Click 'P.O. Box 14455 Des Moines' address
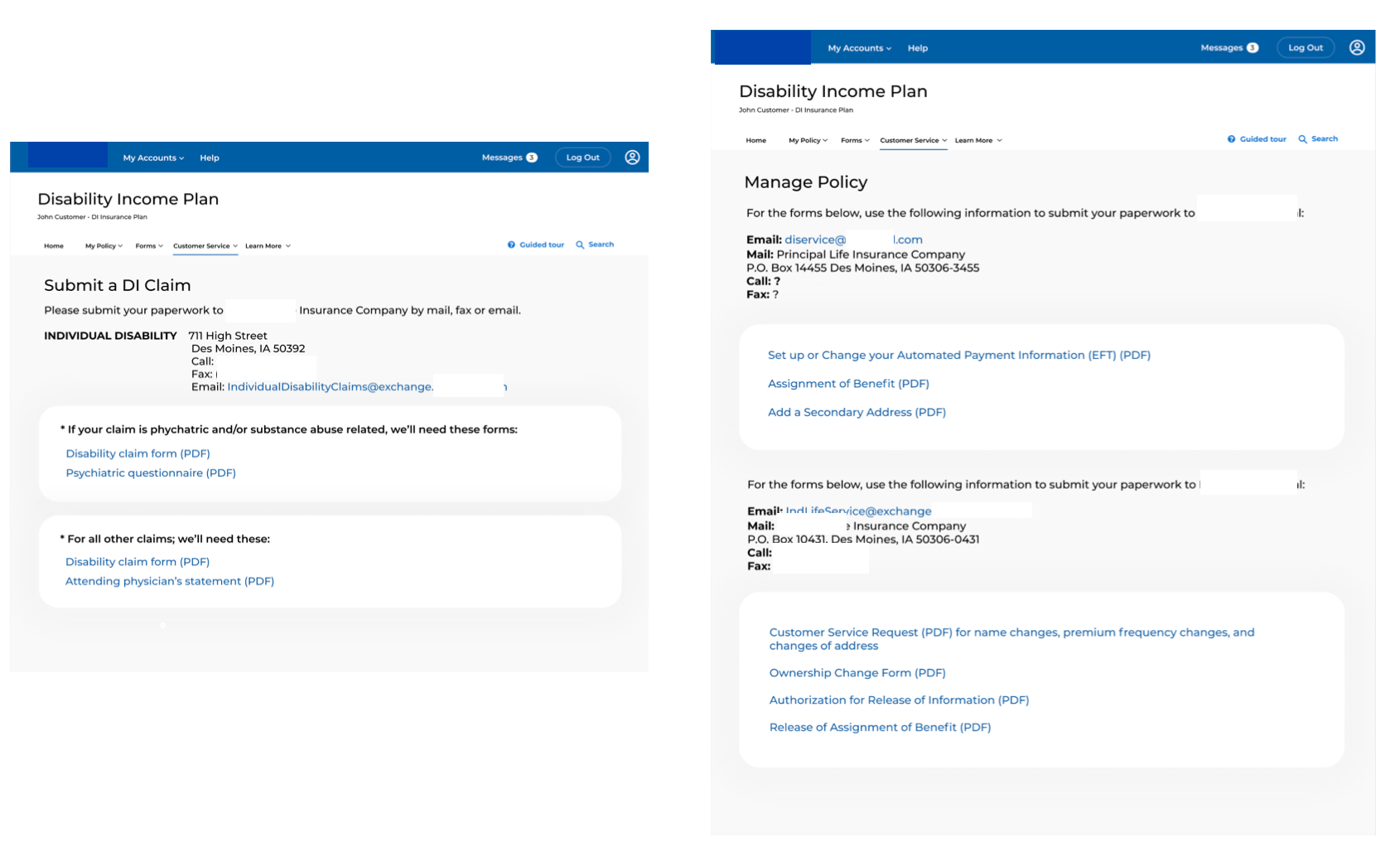The height and width of the screenshot is (867, 1400). [863, 268]
